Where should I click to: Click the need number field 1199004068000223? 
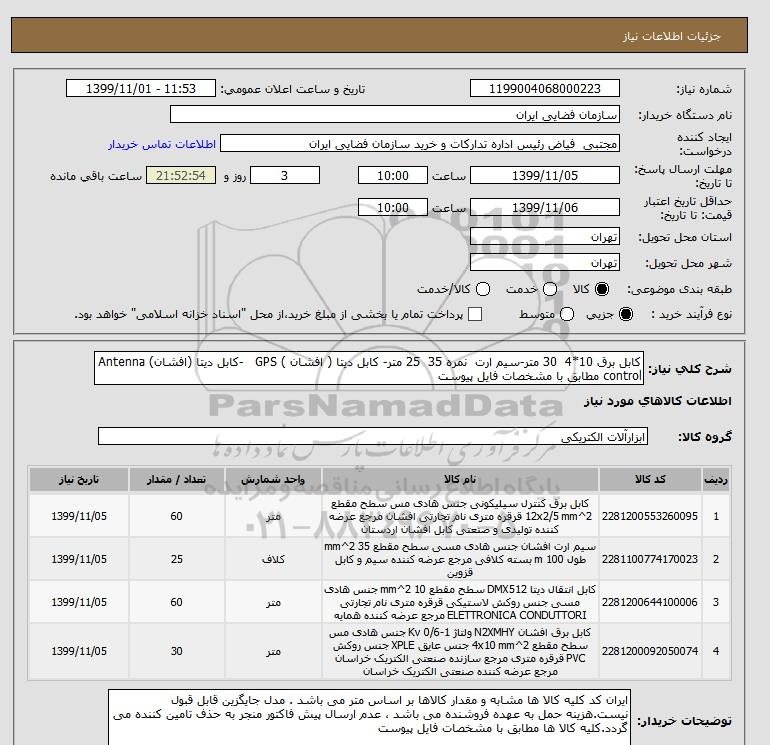pyautogui.click(x=545, y=88)
